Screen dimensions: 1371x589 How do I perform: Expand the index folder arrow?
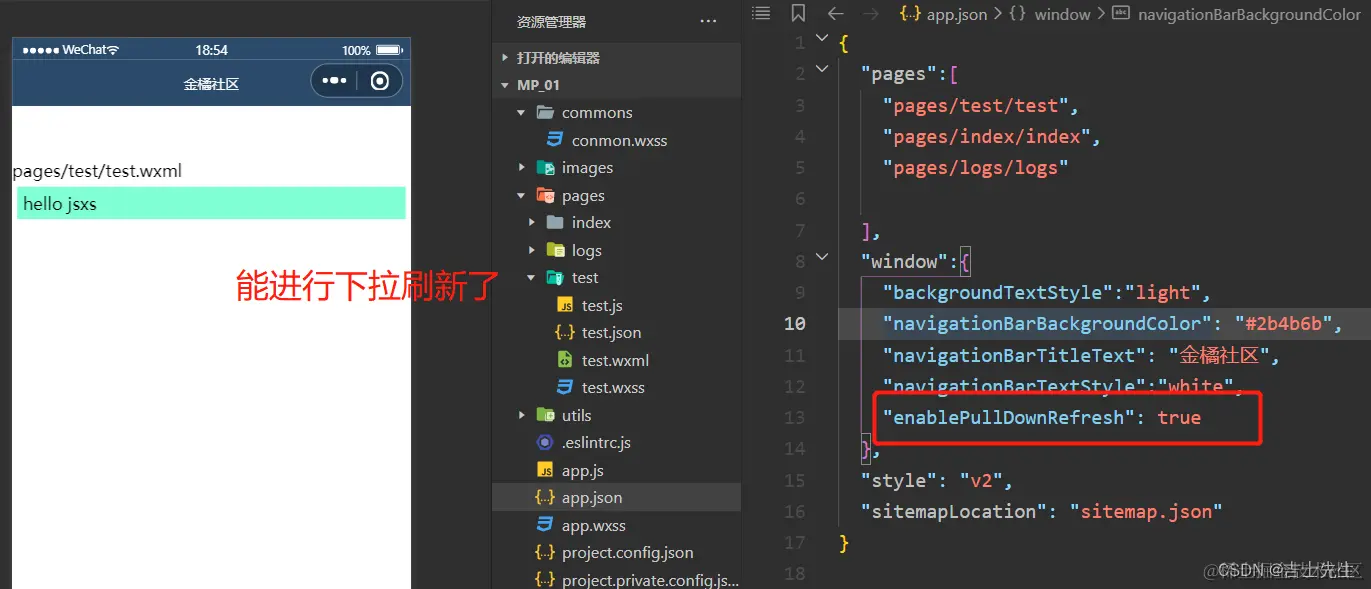(532, 222)
